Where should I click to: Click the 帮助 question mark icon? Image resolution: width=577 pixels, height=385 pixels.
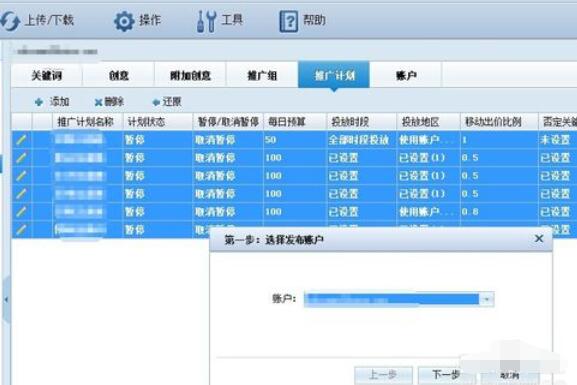(288, 21)
